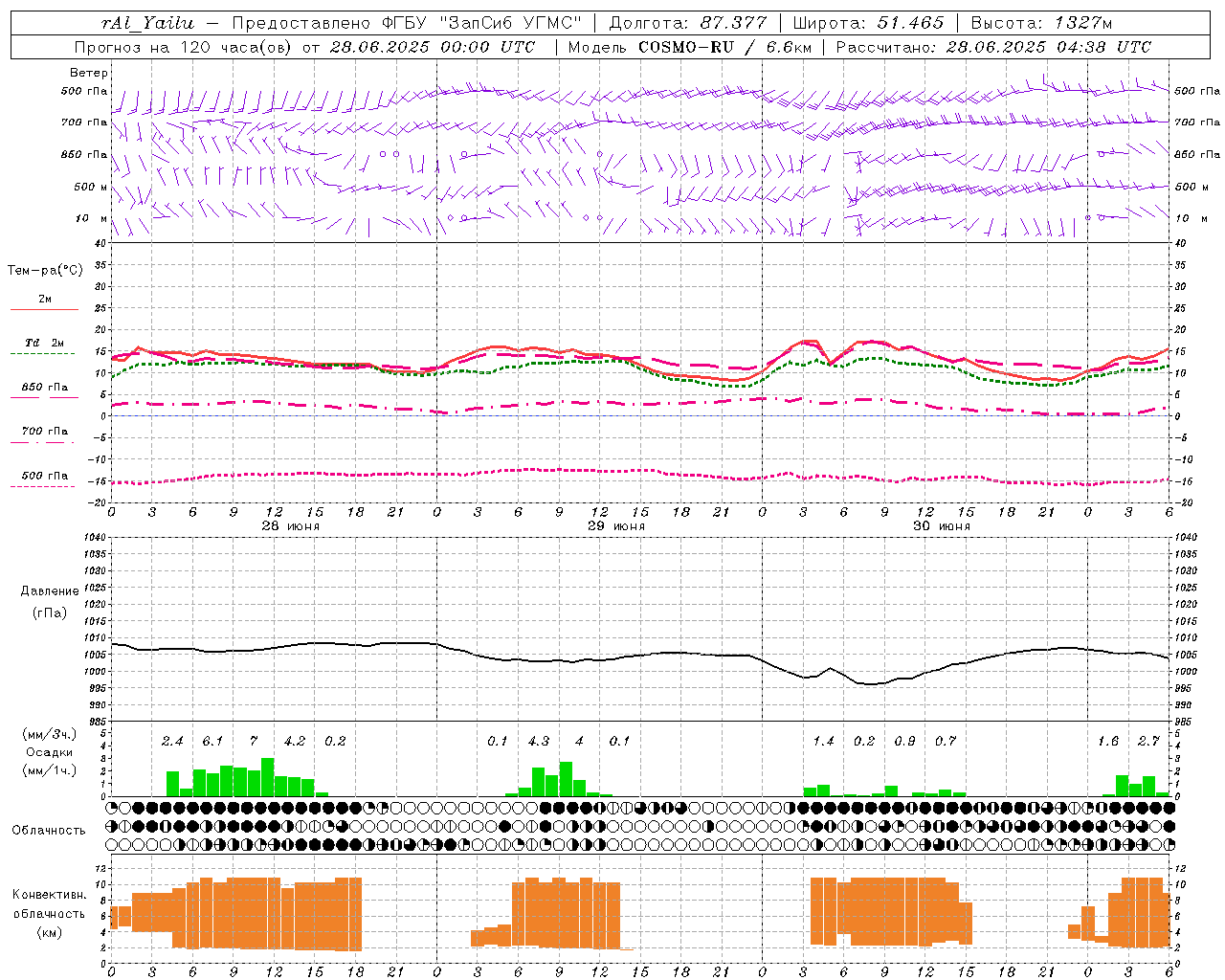
Task: Click the forecast start 28.06.2025 00:00 UTC
Action: click(433, 47)
